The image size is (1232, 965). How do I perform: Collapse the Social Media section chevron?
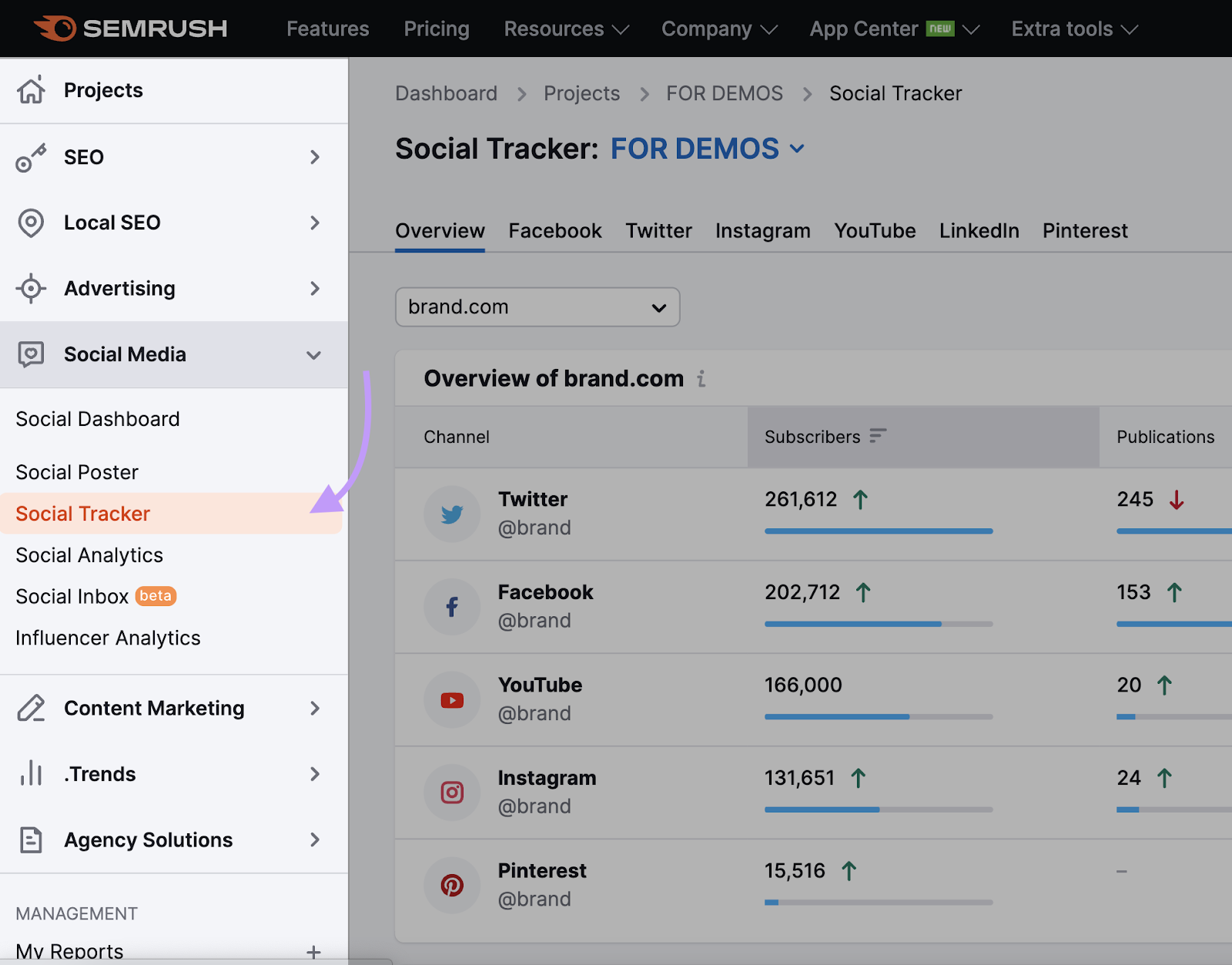(313, 355)
